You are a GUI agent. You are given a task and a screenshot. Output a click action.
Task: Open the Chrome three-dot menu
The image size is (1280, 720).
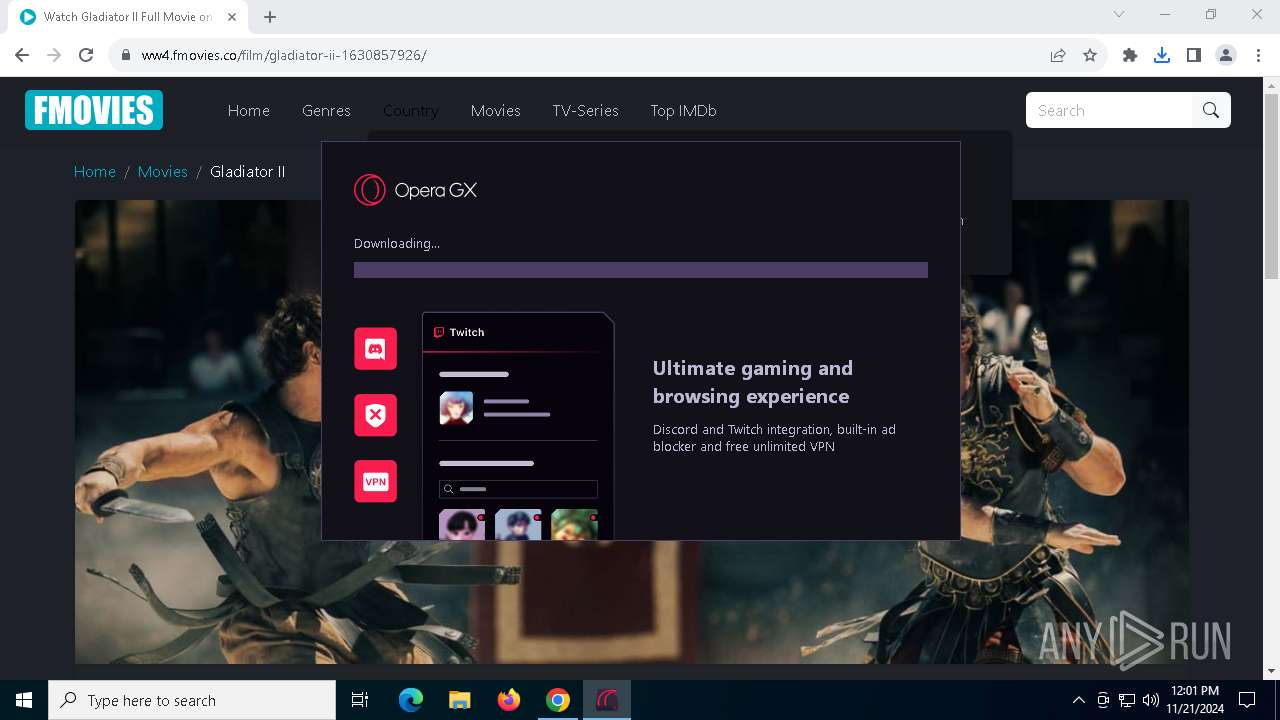pyautogui.click(x=1257, y=55)
